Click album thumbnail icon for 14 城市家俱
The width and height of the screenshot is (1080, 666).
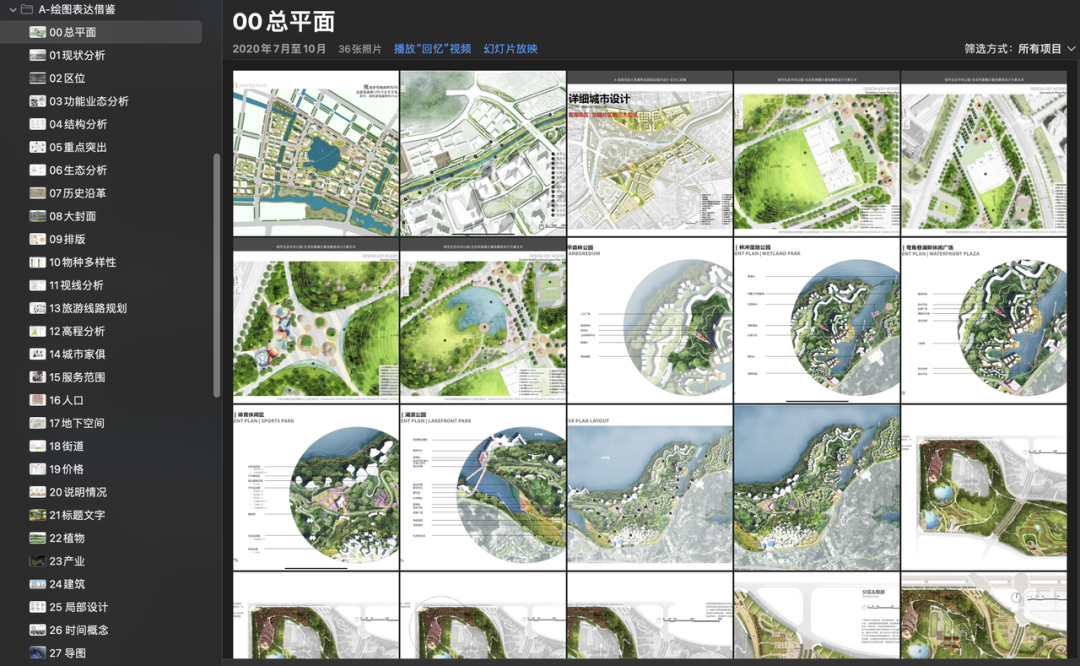pyautogui.click(x=37, y=354)
